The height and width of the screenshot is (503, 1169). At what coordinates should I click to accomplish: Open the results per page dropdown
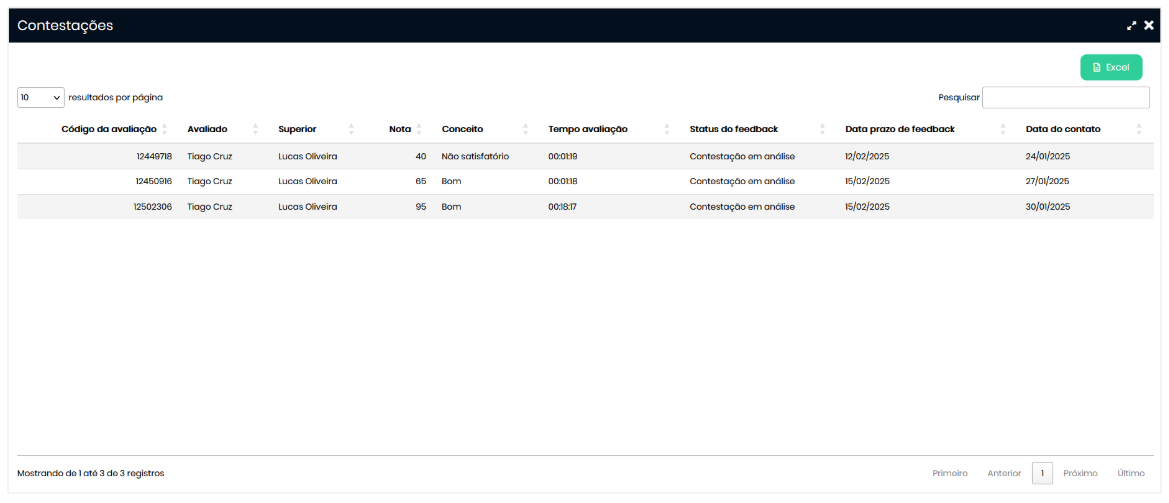coord(40,97)
